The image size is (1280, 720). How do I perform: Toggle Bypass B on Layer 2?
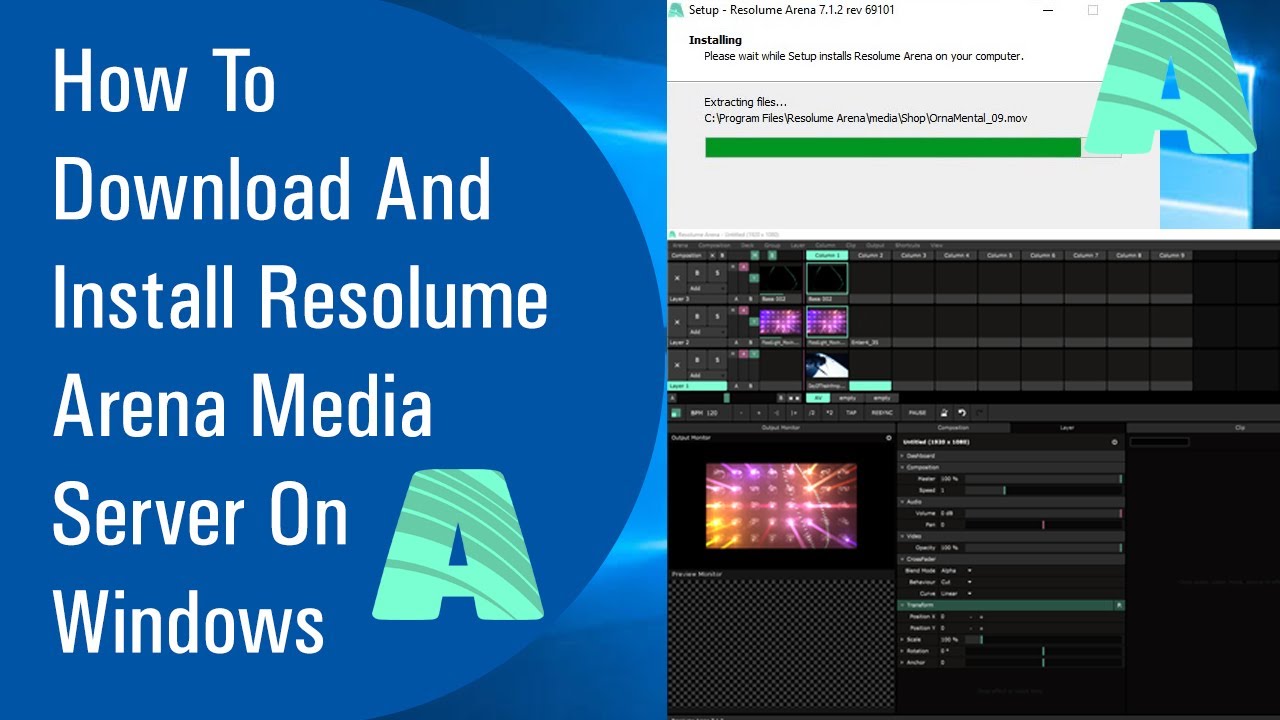point(697,316)
